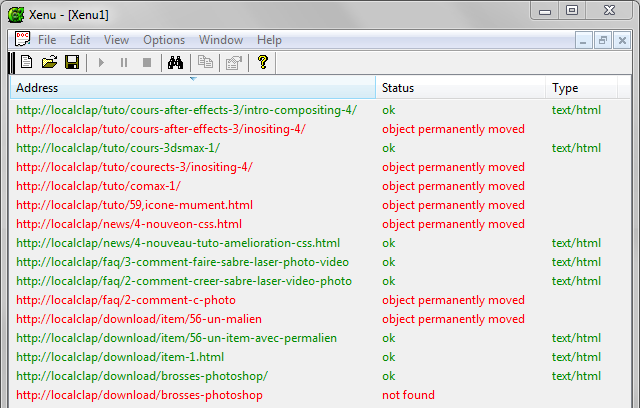The image size is (640, 408).
Task: Click text/html type for brosses-photoshop/ row
Action: click(576, 376)
